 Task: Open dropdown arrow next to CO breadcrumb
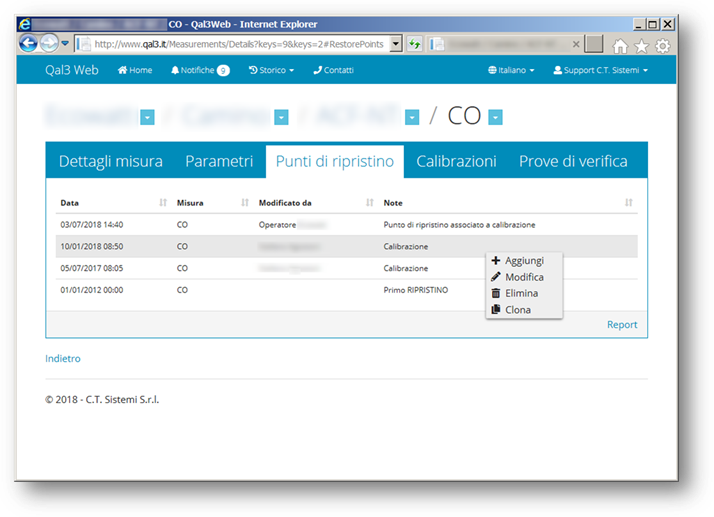[495, 118]
